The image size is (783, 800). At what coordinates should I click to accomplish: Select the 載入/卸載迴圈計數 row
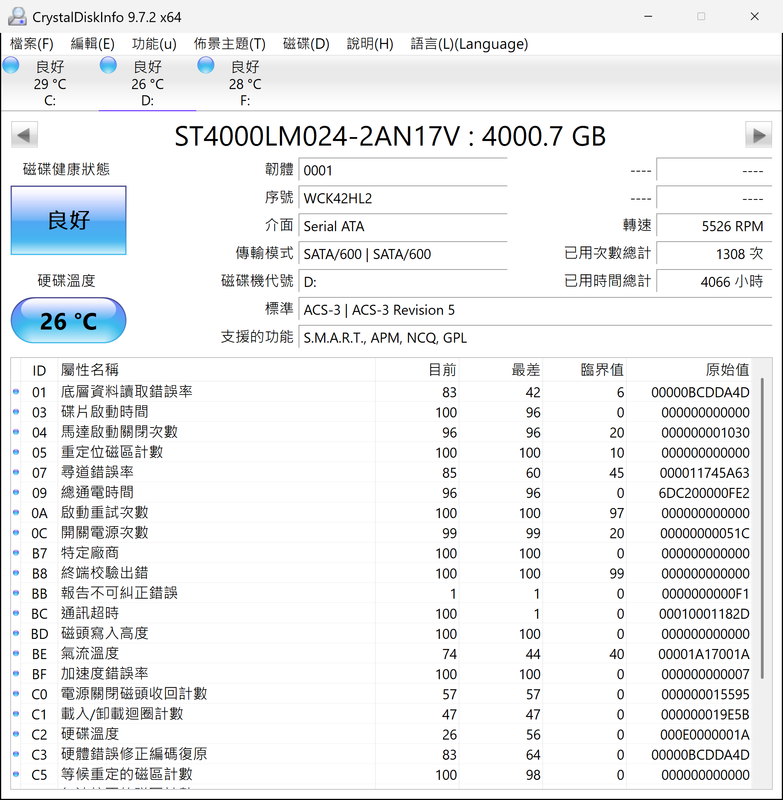[382, 714]
